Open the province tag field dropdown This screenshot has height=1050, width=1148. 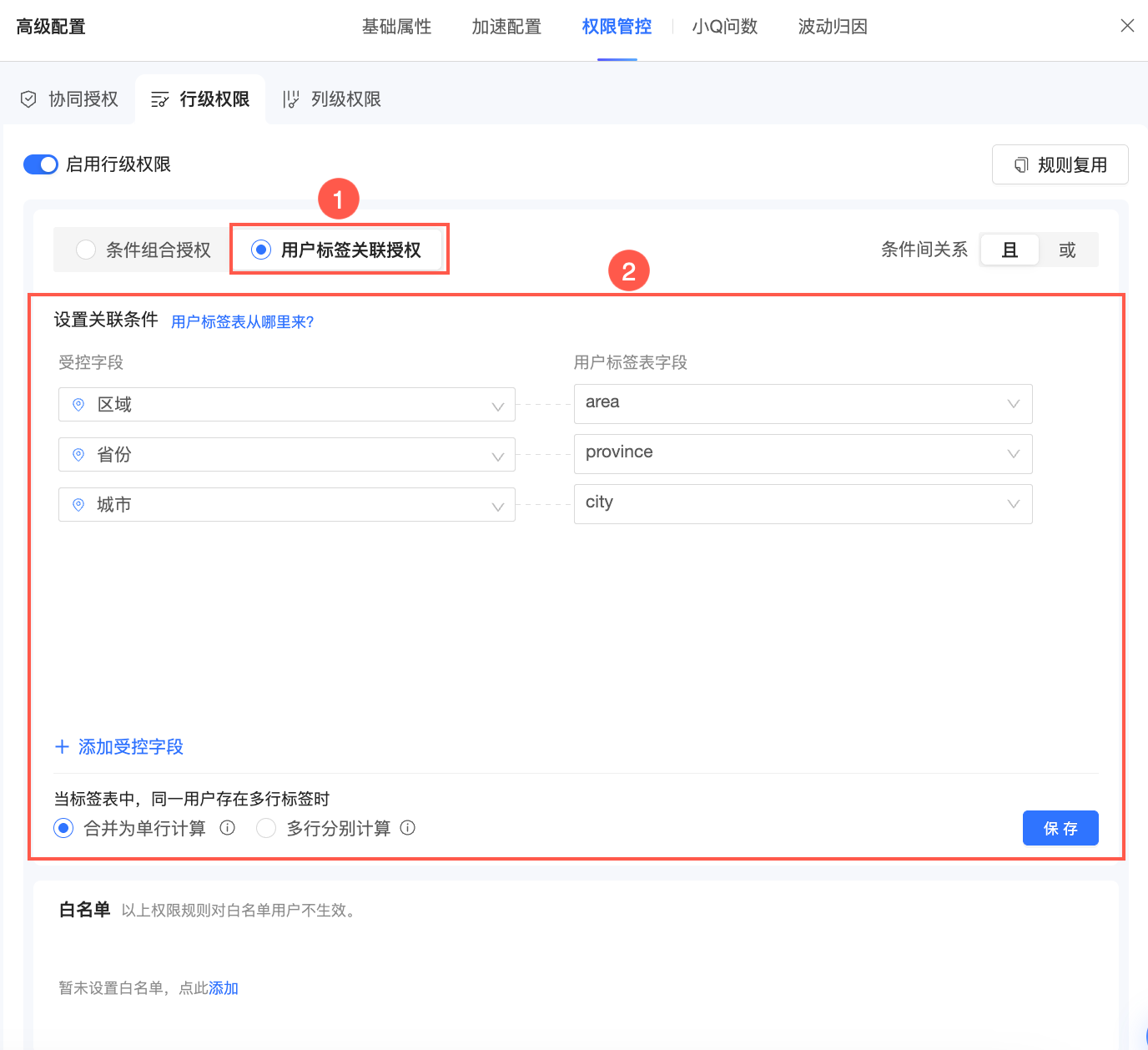(803, 454)
